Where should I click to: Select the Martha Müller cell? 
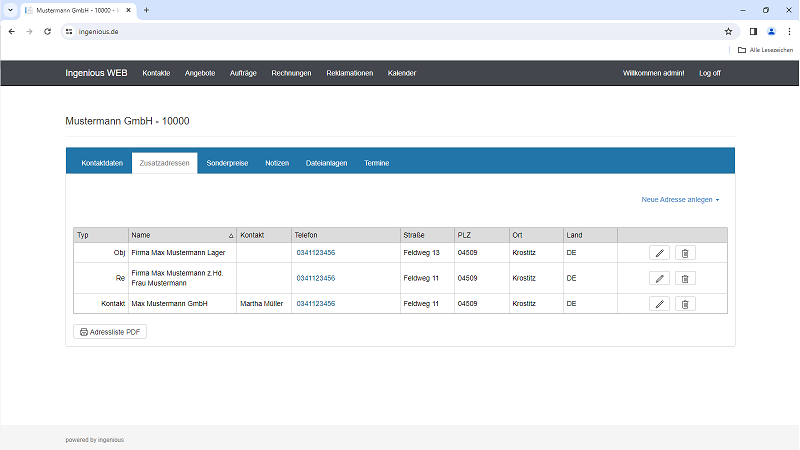click(264, 304)
